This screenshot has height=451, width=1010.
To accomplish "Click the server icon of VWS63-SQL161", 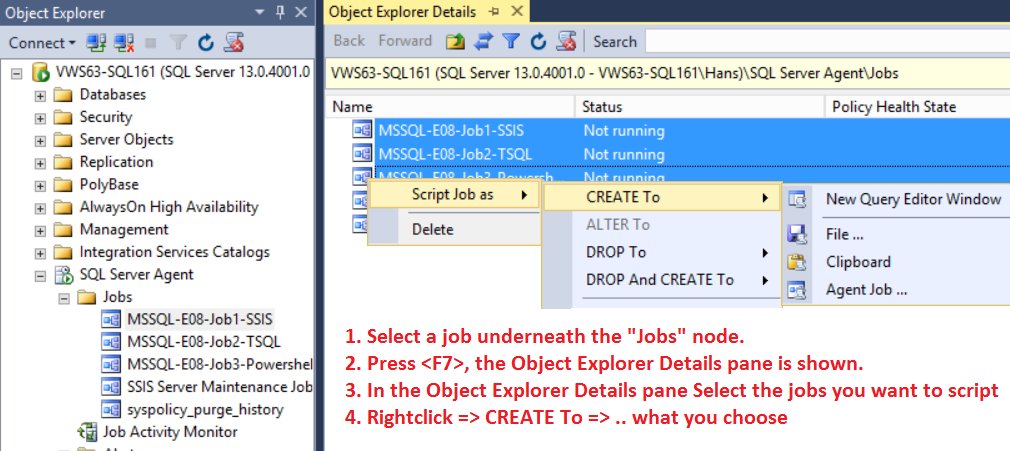I will pyautogui.click(x=40, y=72).
